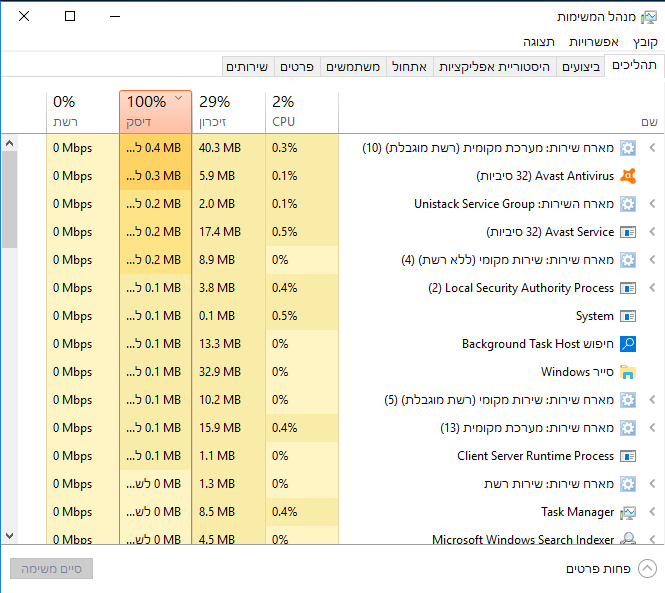Screen dimensions: 665x593
Task: Click the Unistack Service Group gear icon
Action: (628, 204)
